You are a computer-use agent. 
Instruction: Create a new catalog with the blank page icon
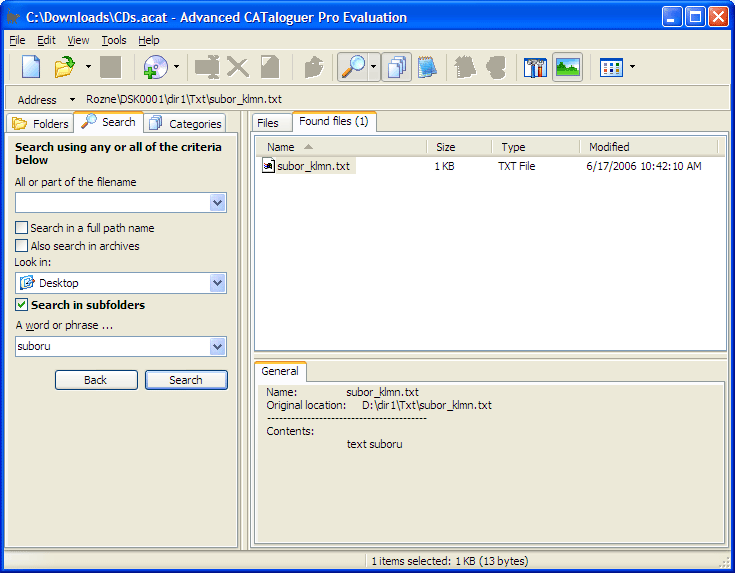pos(31,67)
